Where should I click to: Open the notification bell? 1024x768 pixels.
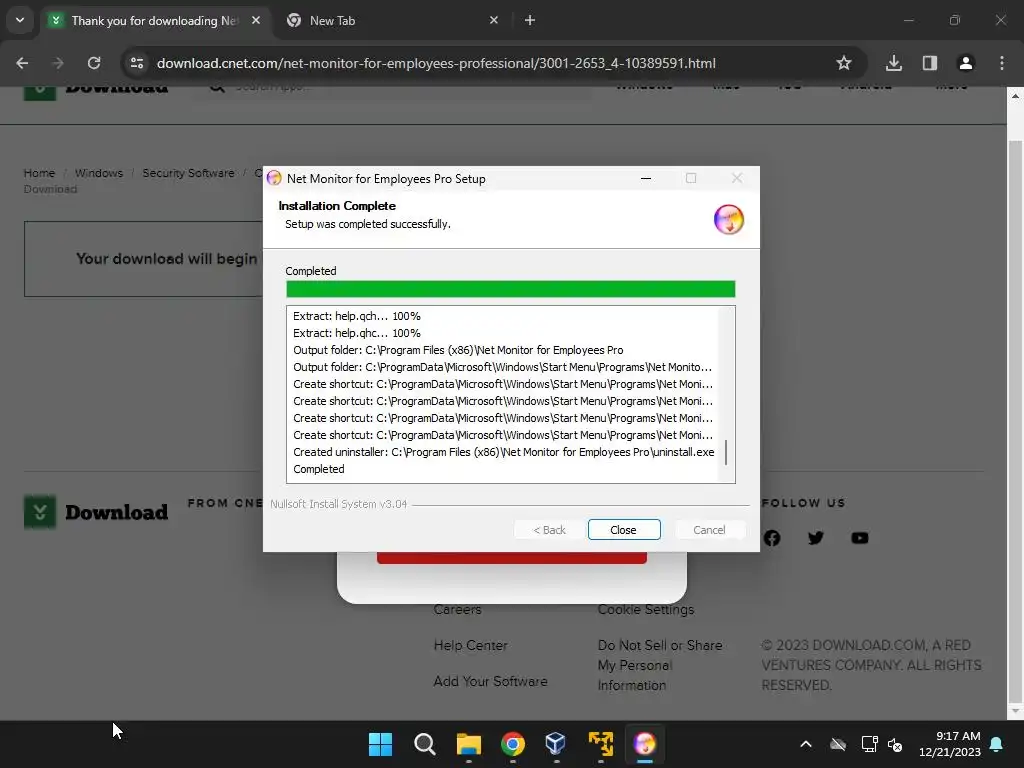click(997, 744)
